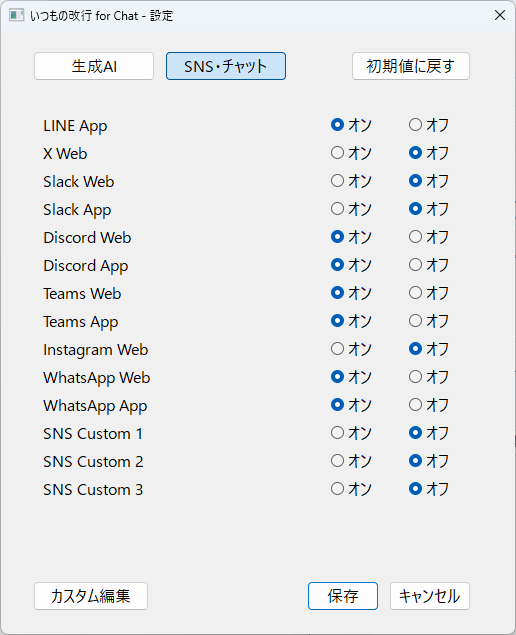
Task: Click the WhatsApp App label
Action: [x=95, y=406]
